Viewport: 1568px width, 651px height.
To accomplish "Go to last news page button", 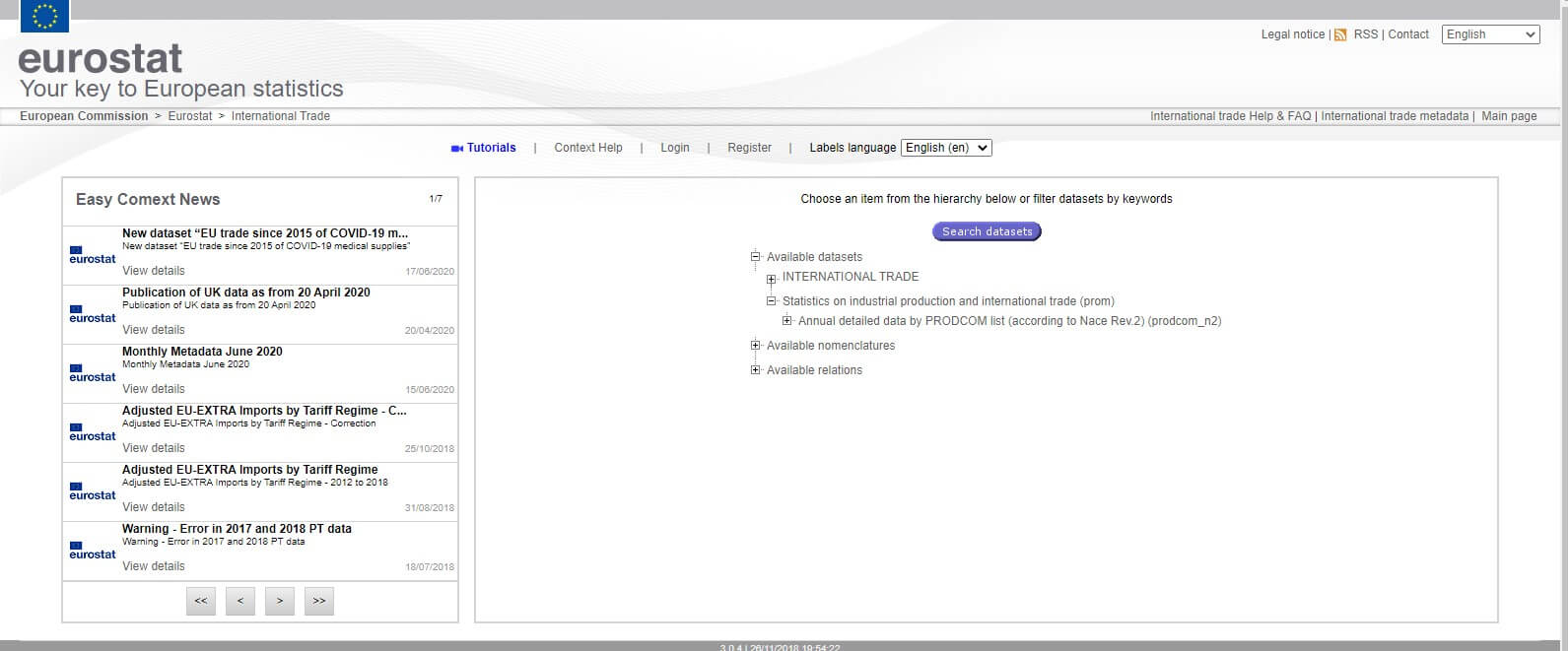I will pos(319,601).
